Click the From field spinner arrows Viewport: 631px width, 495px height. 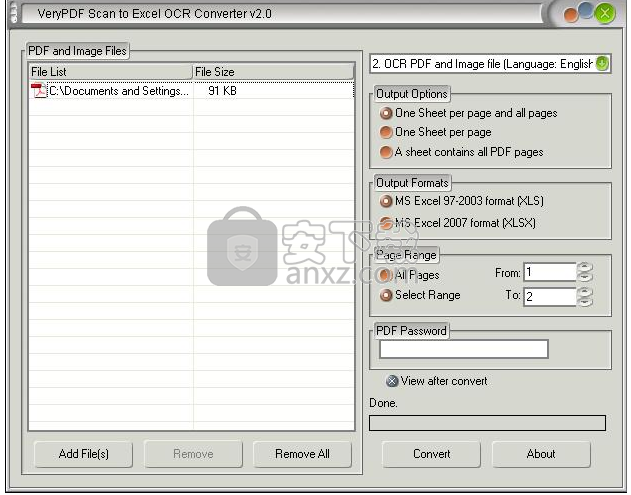tap(585, 272)
